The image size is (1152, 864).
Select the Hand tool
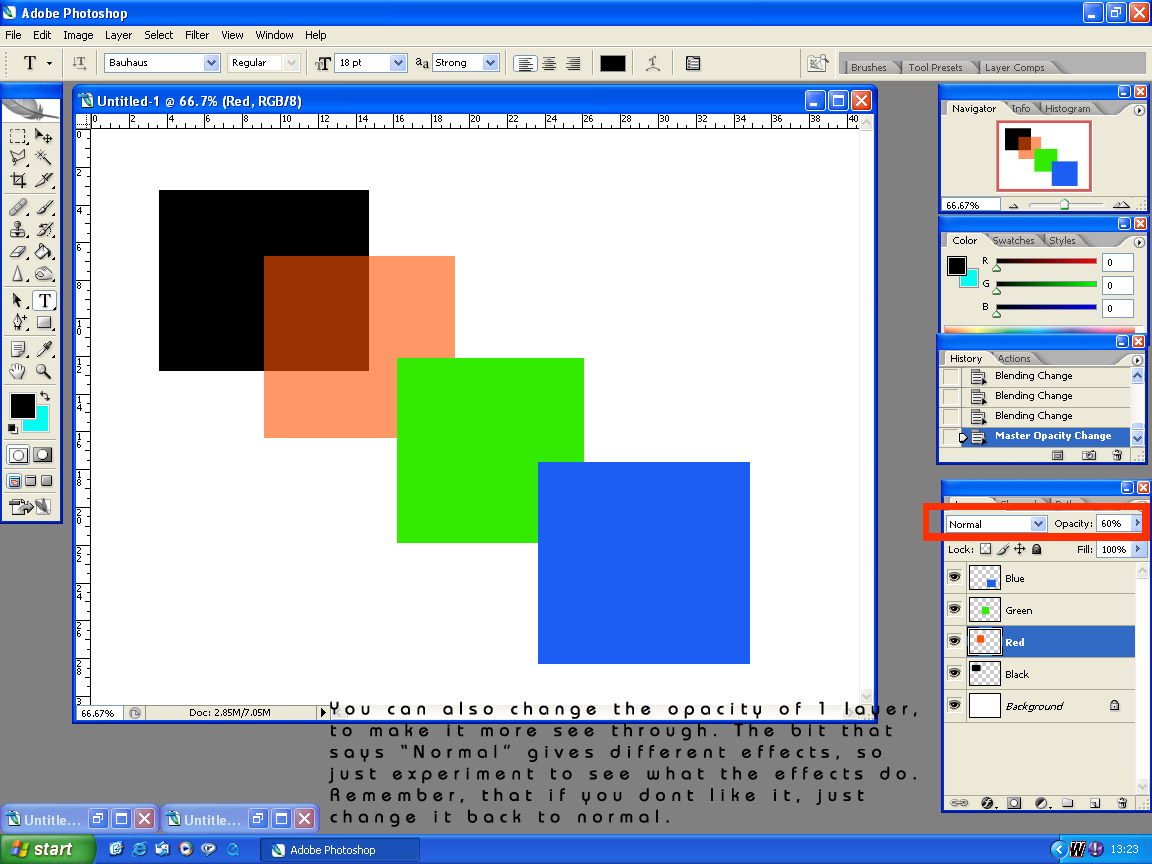click(x=18, y=371)
